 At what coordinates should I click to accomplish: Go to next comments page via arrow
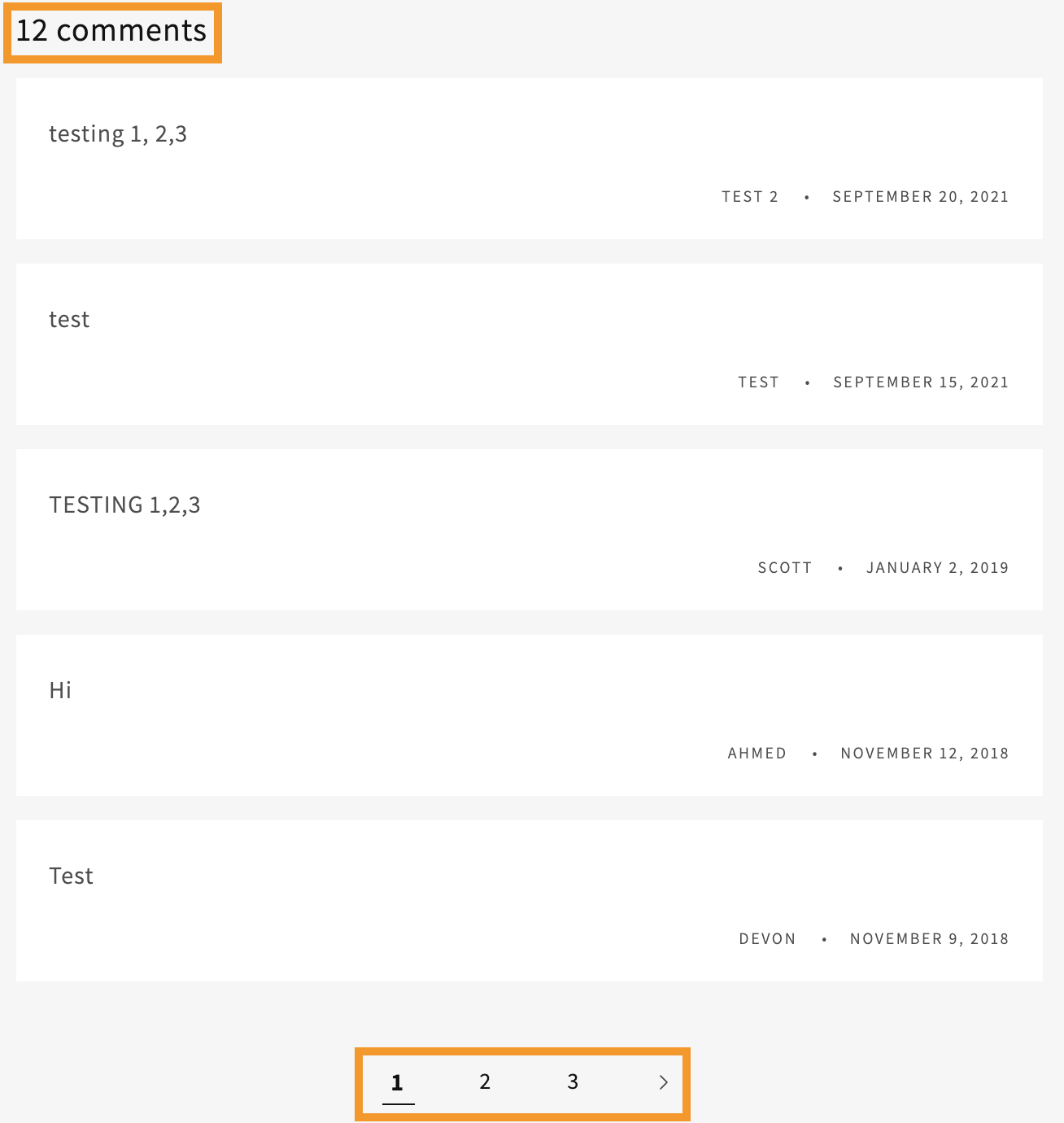point(663,1082)
